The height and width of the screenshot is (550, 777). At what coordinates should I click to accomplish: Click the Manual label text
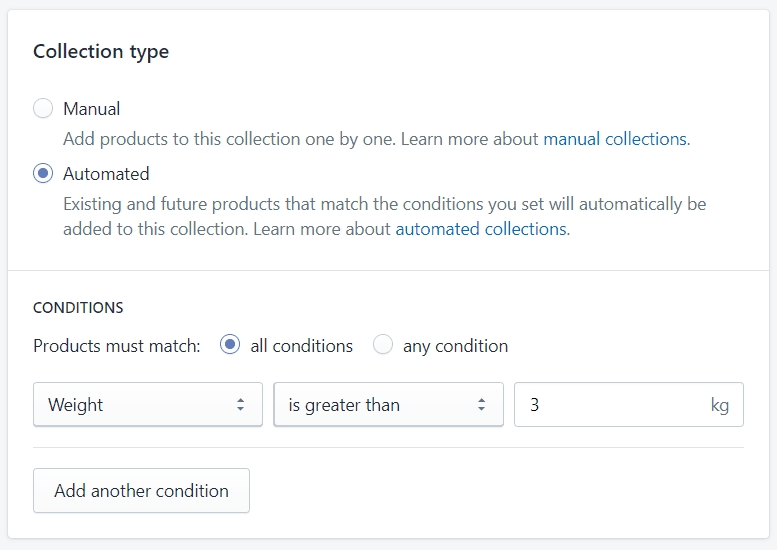tap(92, 109)
